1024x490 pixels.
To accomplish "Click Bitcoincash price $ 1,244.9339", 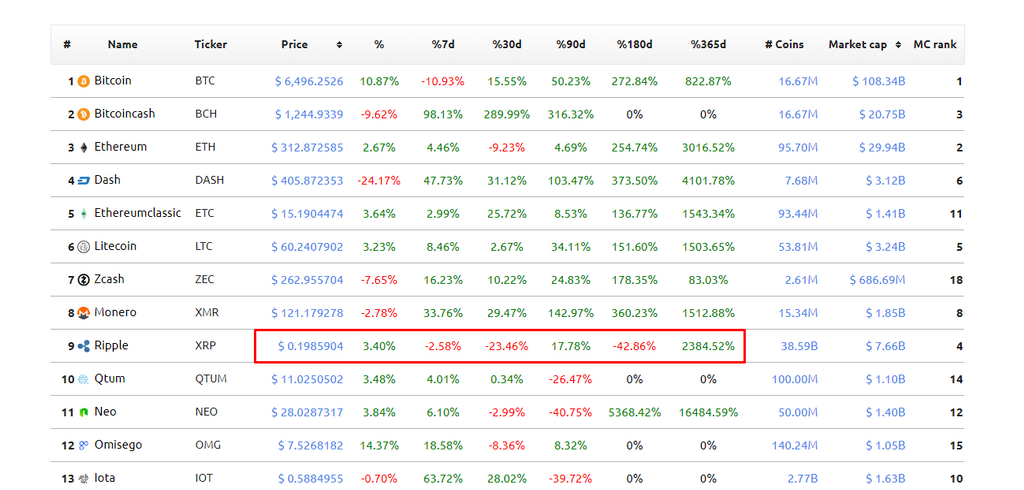I will pos(309,115).
